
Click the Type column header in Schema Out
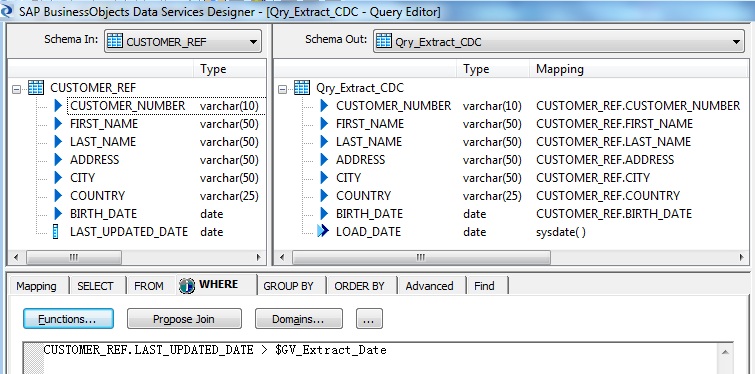click(493, 69)
